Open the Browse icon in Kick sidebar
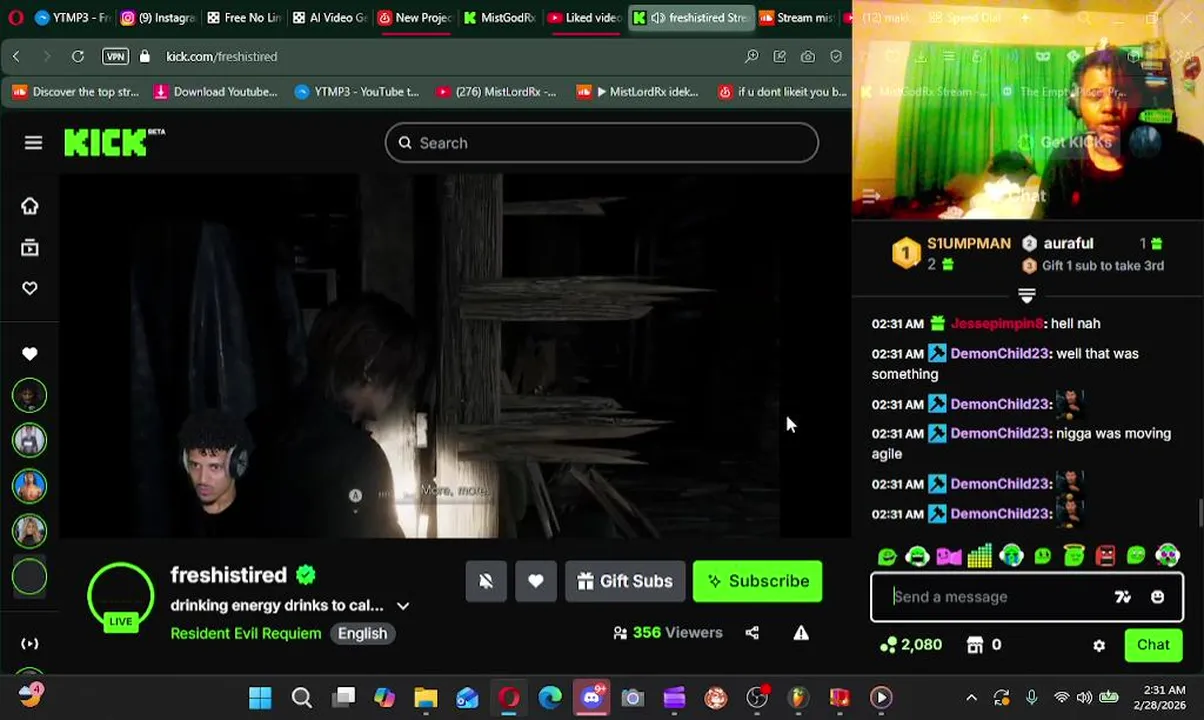The width and height of the screenshot is (1204, 720). [30, 247]
